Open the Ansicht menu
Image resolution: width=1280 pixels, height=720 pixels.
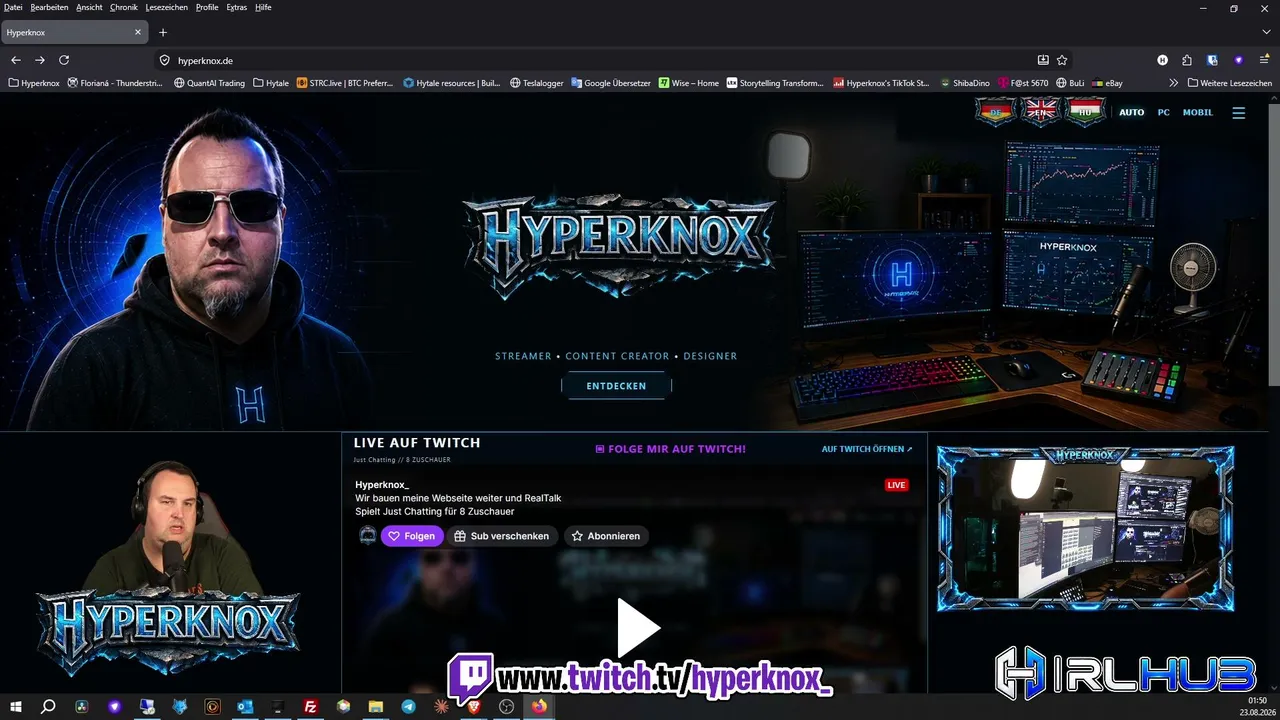89,7
